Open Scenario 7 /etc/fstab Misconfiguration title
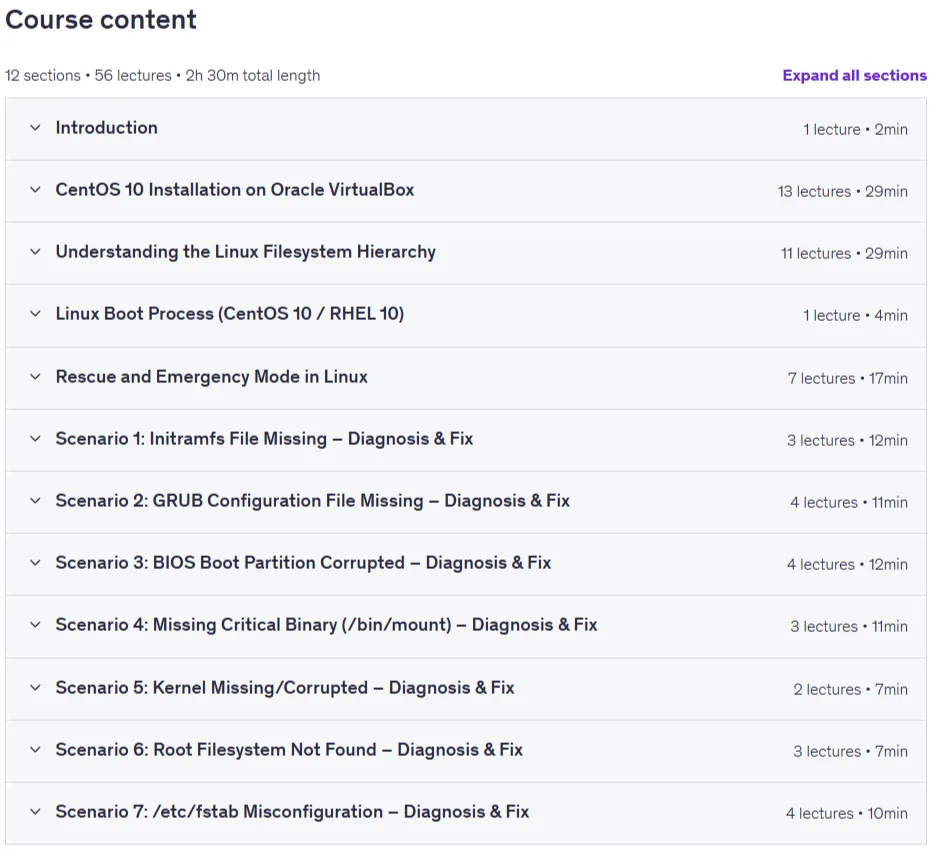The height and width of the screenshot is (853, 932). [x=292, y=811]
